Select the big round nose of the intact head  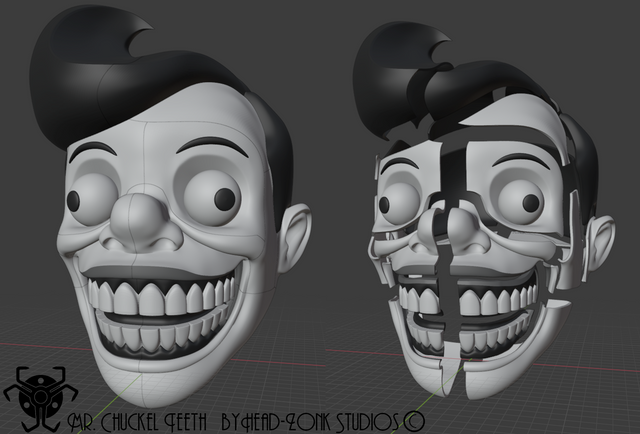tap(140, 221)
